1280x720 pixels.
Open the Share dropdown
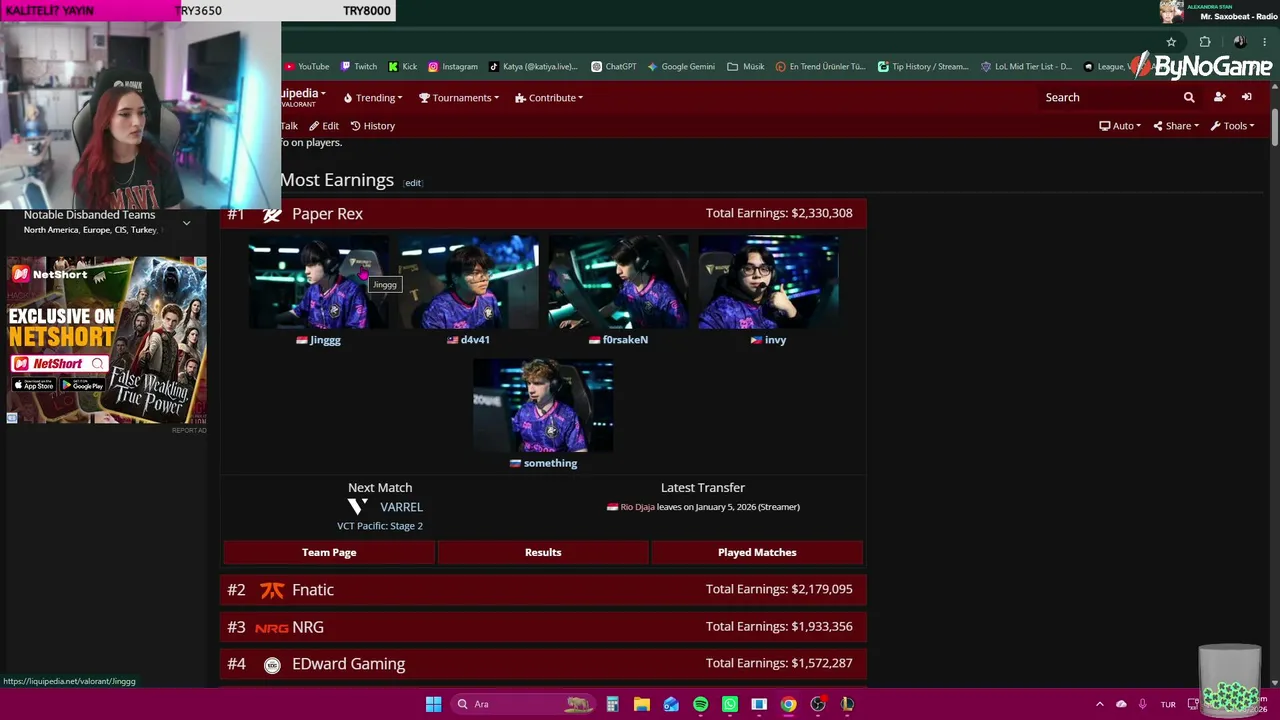1175,126
